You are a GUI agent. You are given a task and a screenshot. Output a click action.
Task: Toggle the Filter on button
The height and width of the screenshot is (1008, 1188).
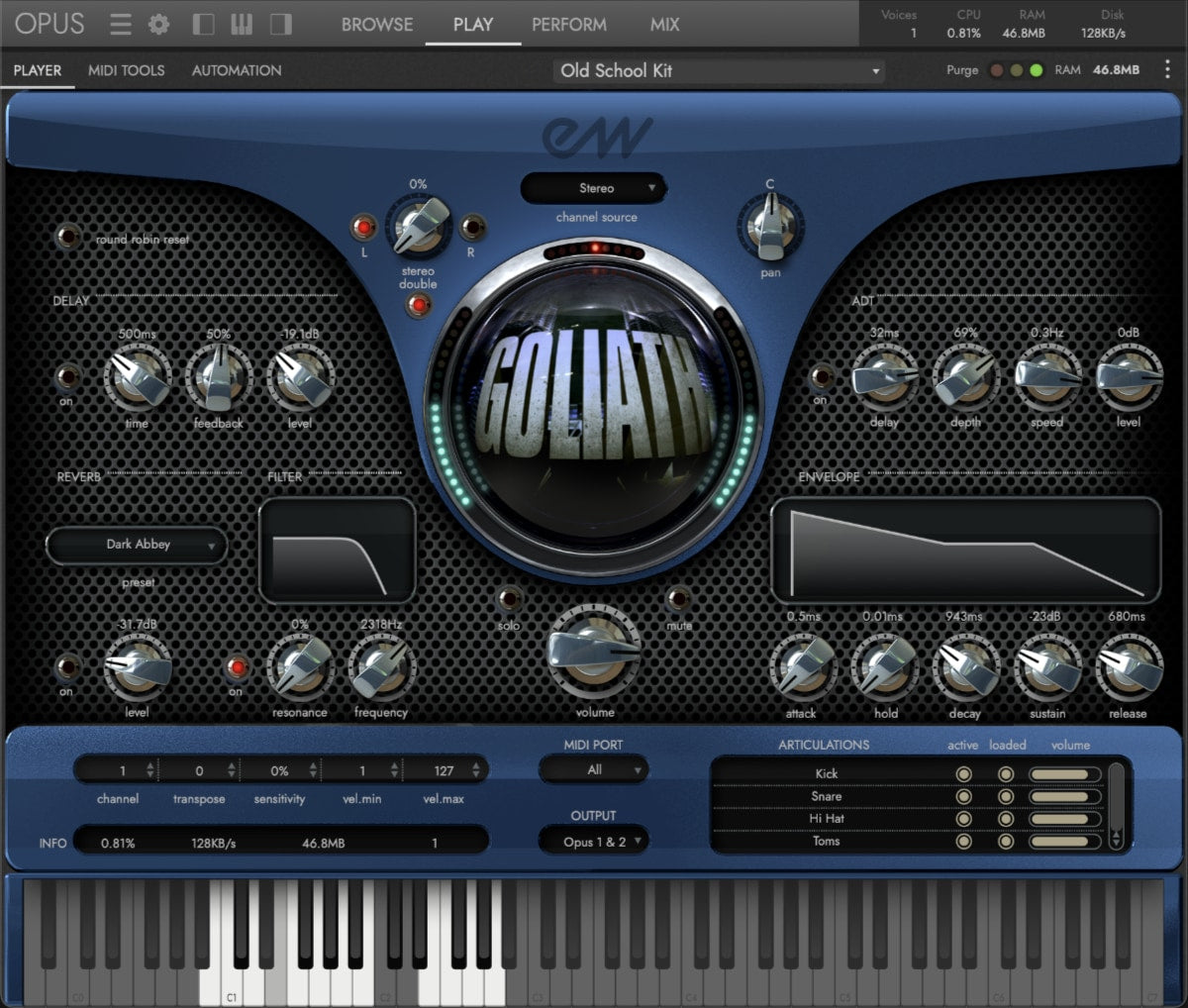coord(236,666)
